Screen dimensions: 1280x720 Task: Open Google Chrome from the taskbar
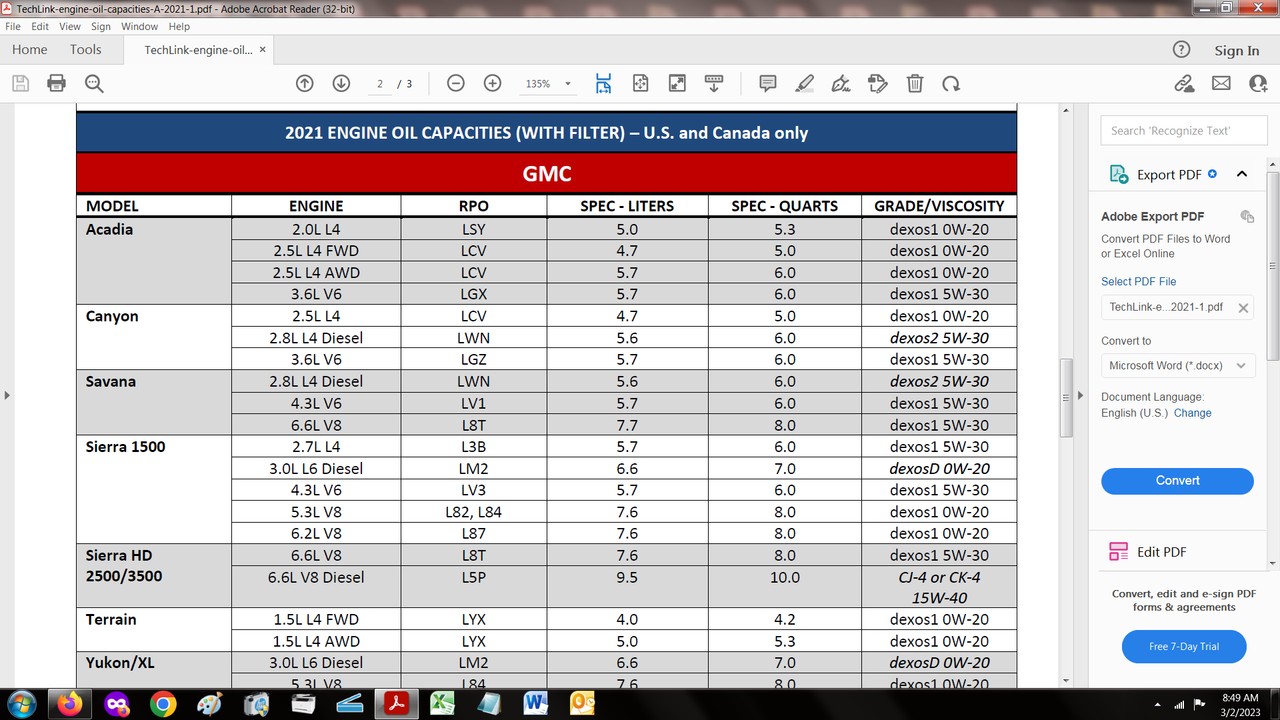tap(163, 704)
